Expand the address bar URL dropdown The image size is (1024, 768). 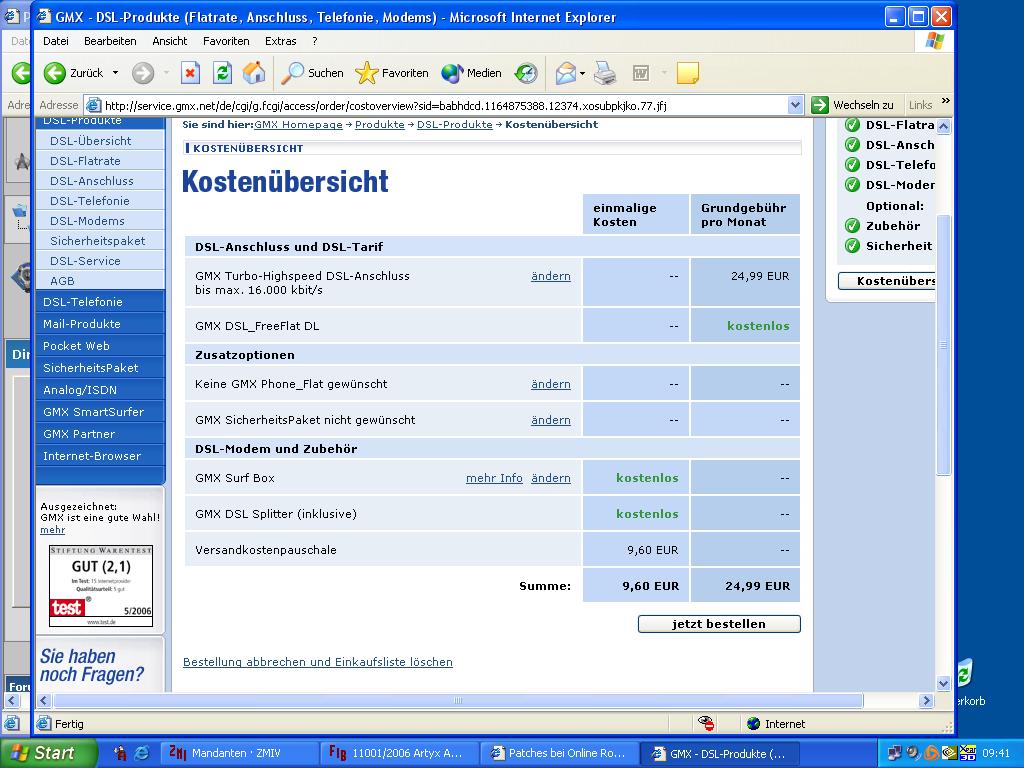coord(795,105)
